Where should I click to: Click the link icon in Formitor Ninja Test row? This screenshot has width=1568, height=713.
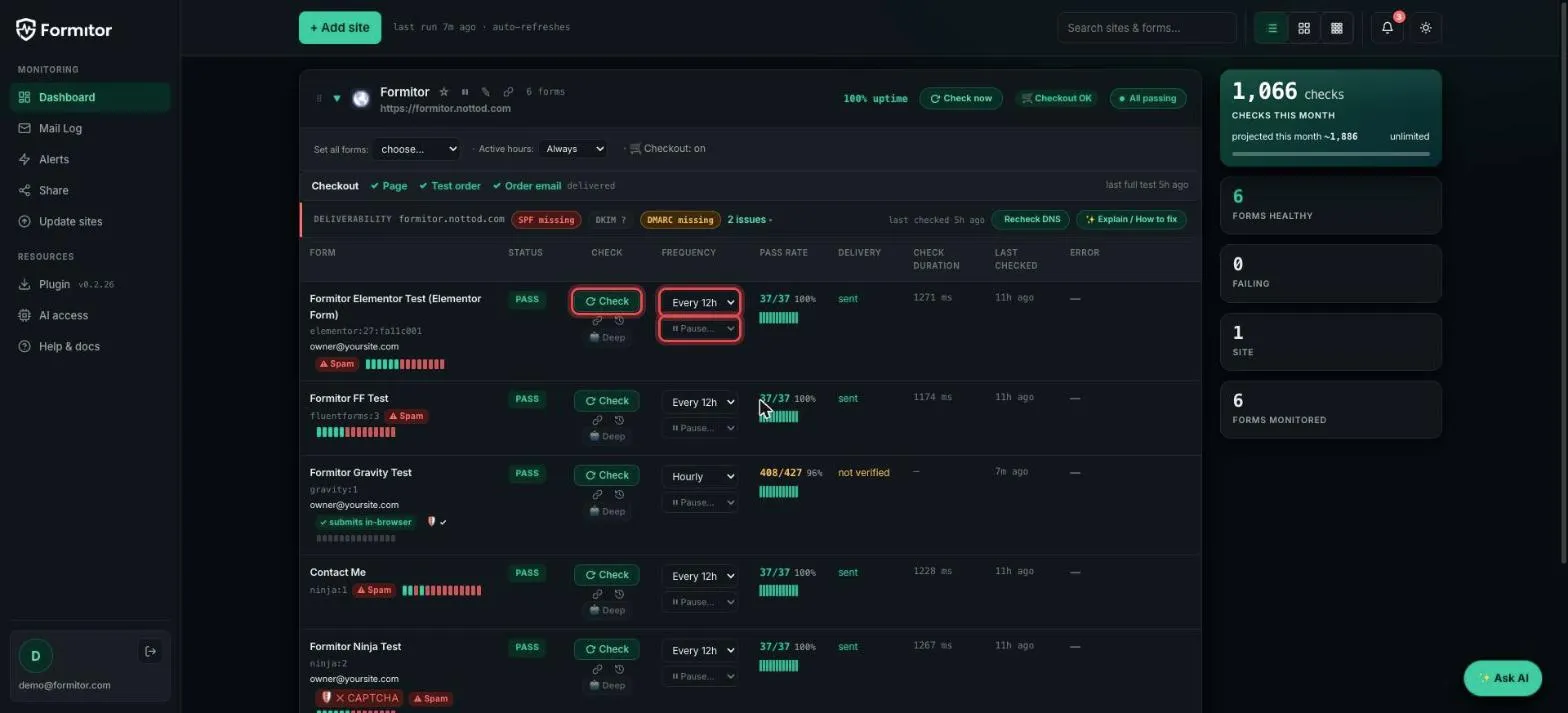click(597, 669)
